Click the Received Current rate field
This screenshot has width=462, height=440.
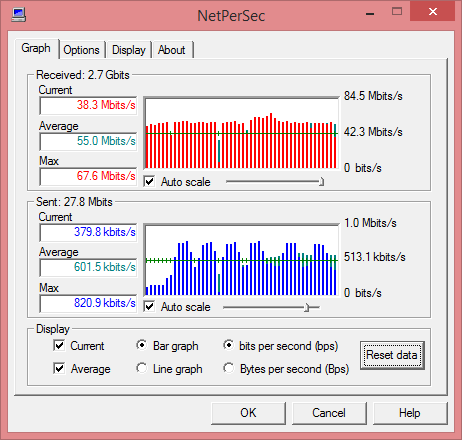(88, 105)
